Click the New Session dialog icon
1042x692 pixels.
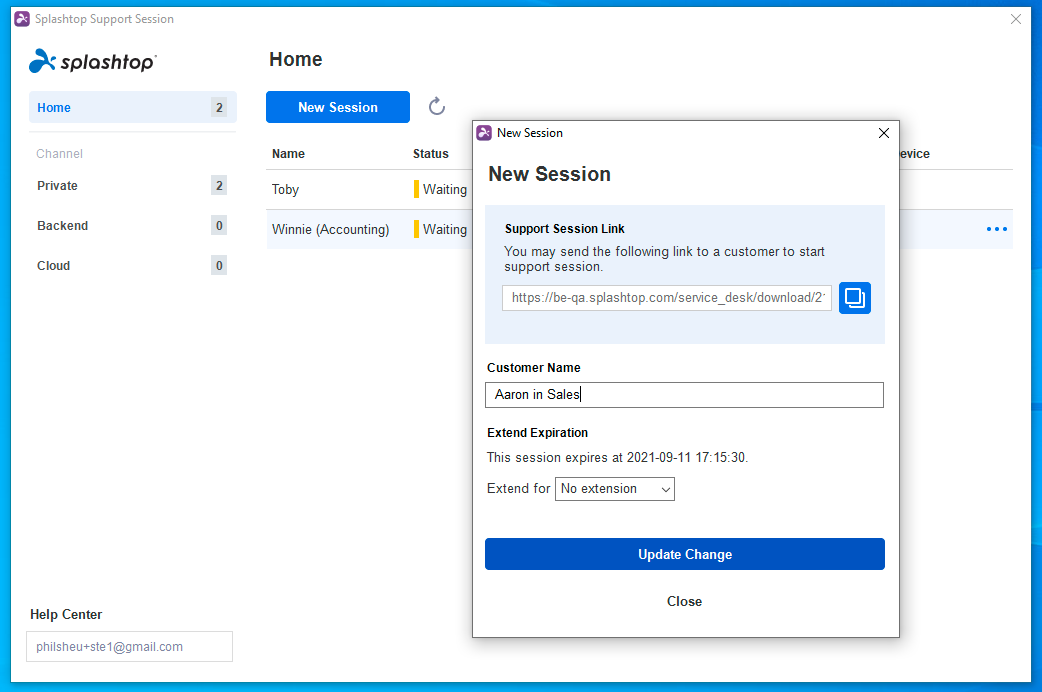pyautogui.click(x=484, y=132)
